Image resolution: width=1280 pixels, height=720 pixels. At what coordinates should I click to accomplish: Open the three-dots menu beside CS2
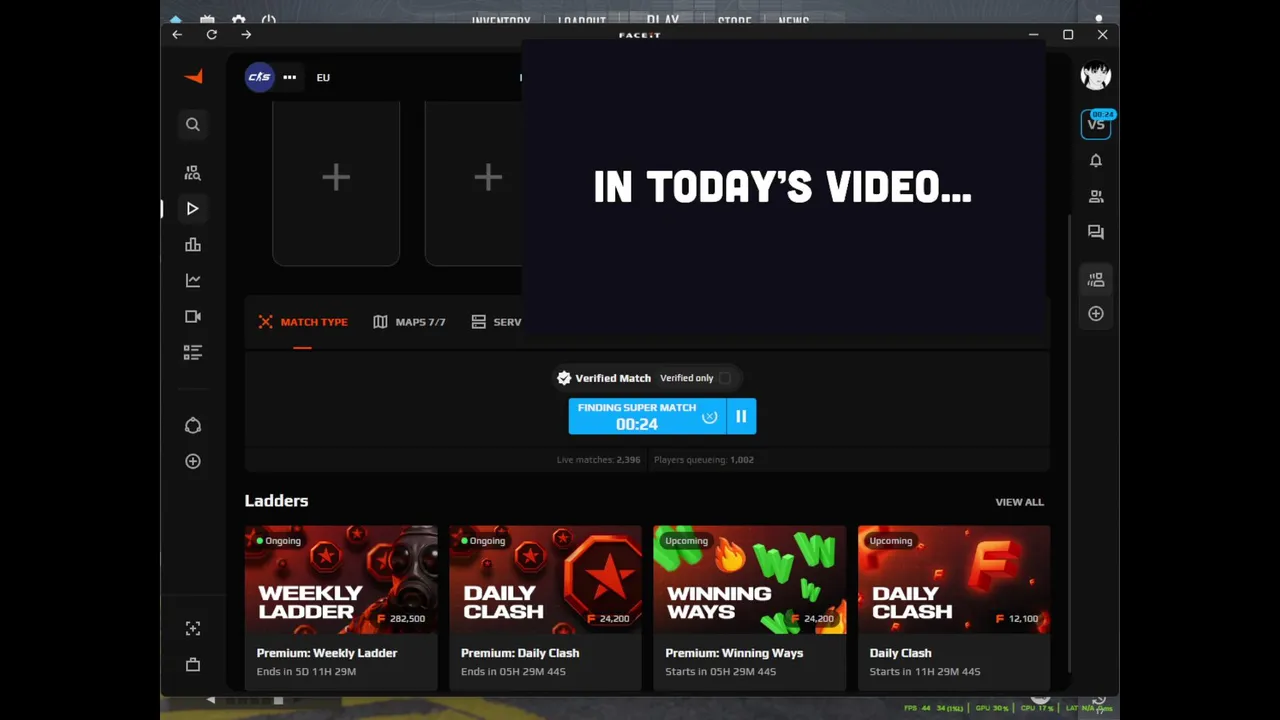289,77
